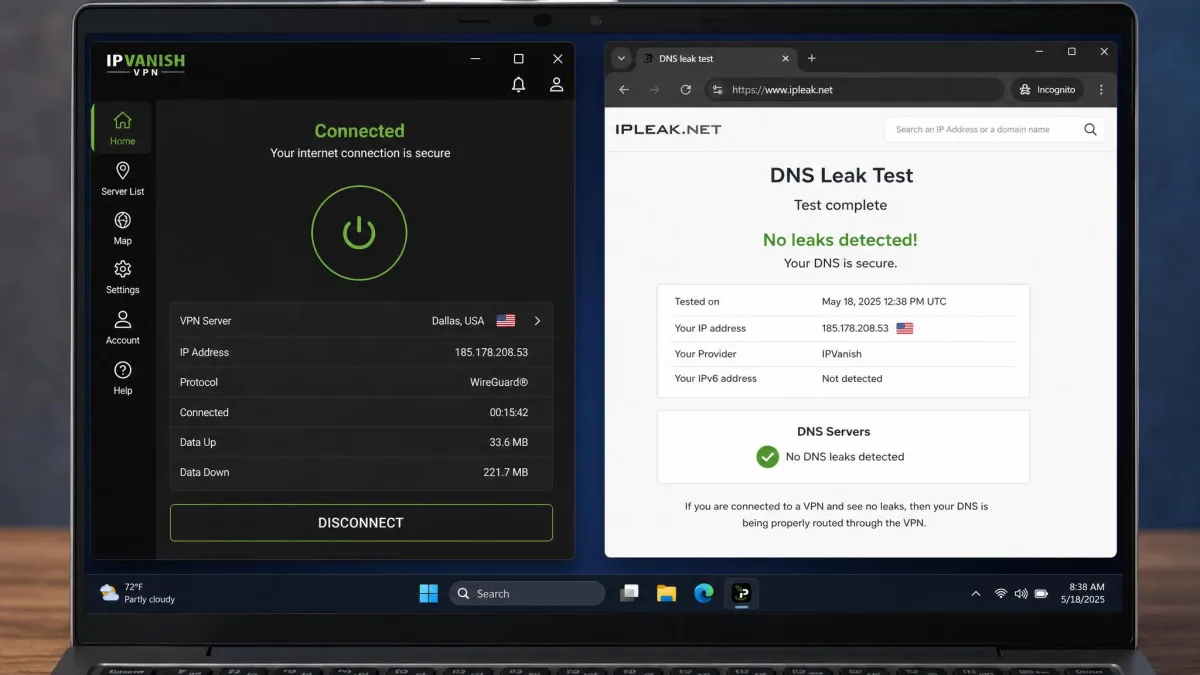Open Task View from the taskbar
This screenshot has width=1200, height=675.
coord(629,593)
